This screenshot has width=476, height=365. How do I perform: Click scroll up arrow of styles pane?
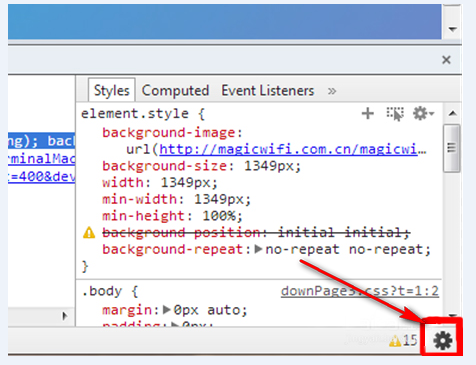[x=452, y=114]
